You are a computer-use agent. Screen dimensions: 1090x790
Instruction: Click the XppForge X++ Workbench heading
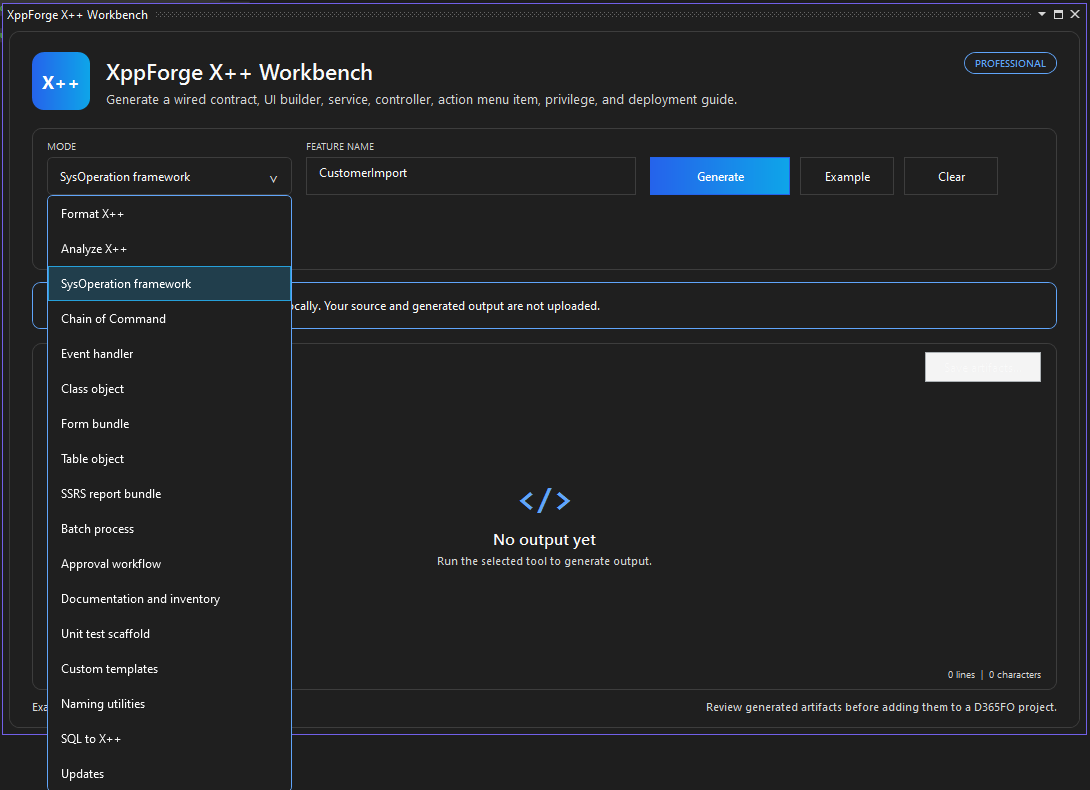(x=239, y=72)
